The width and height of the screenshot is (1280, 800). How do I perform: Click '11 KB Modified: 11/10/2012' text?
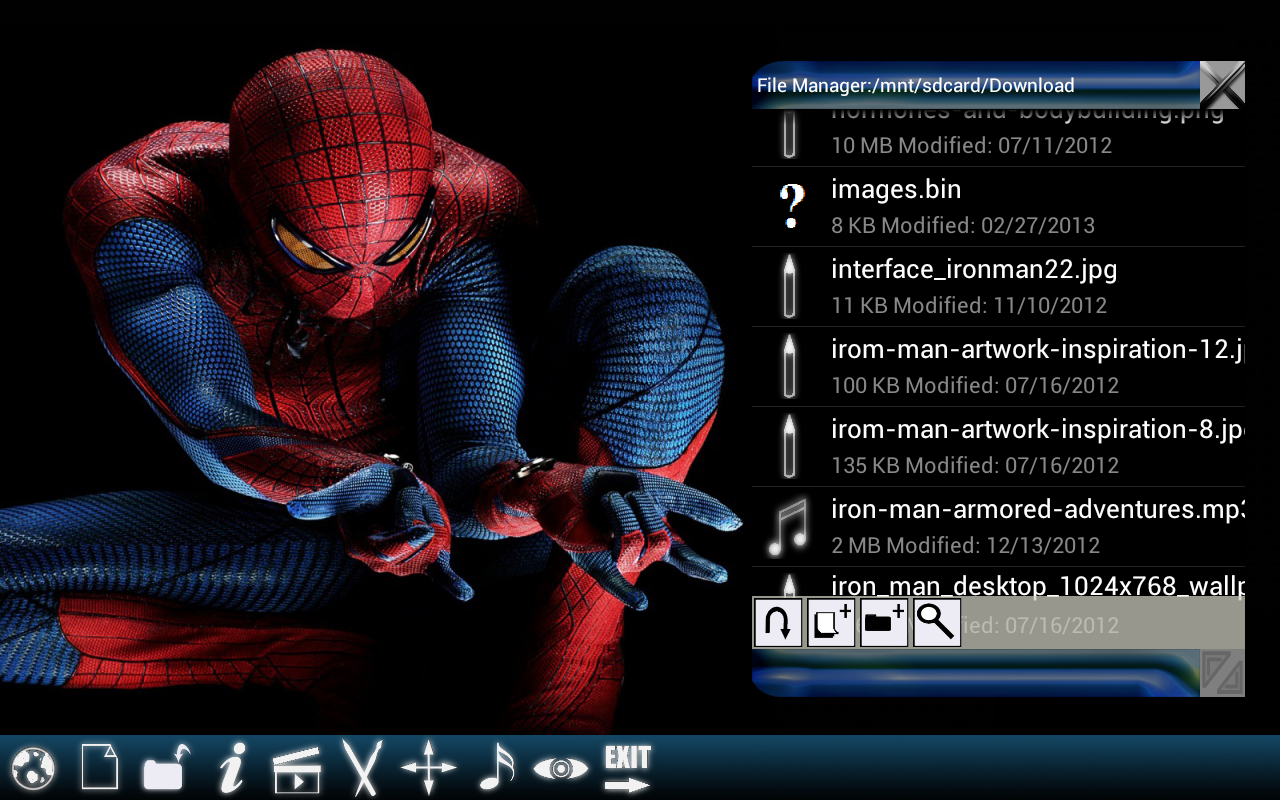969,305
